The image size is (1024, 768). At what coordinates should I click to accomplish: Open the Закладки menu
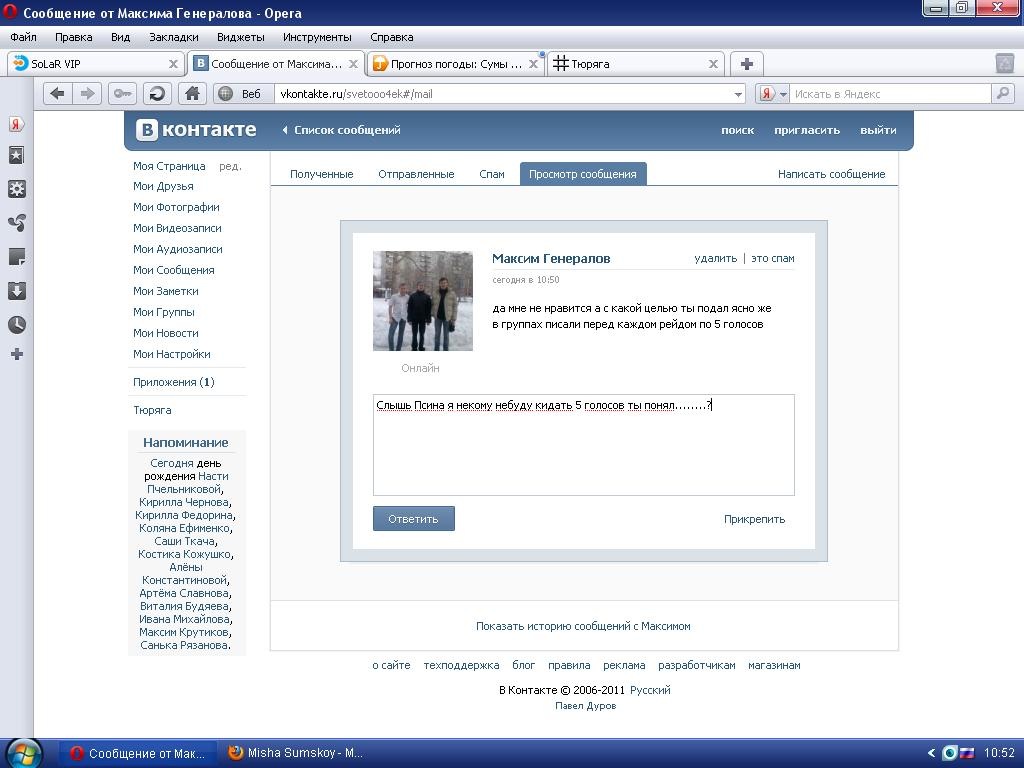coord(174,37)
